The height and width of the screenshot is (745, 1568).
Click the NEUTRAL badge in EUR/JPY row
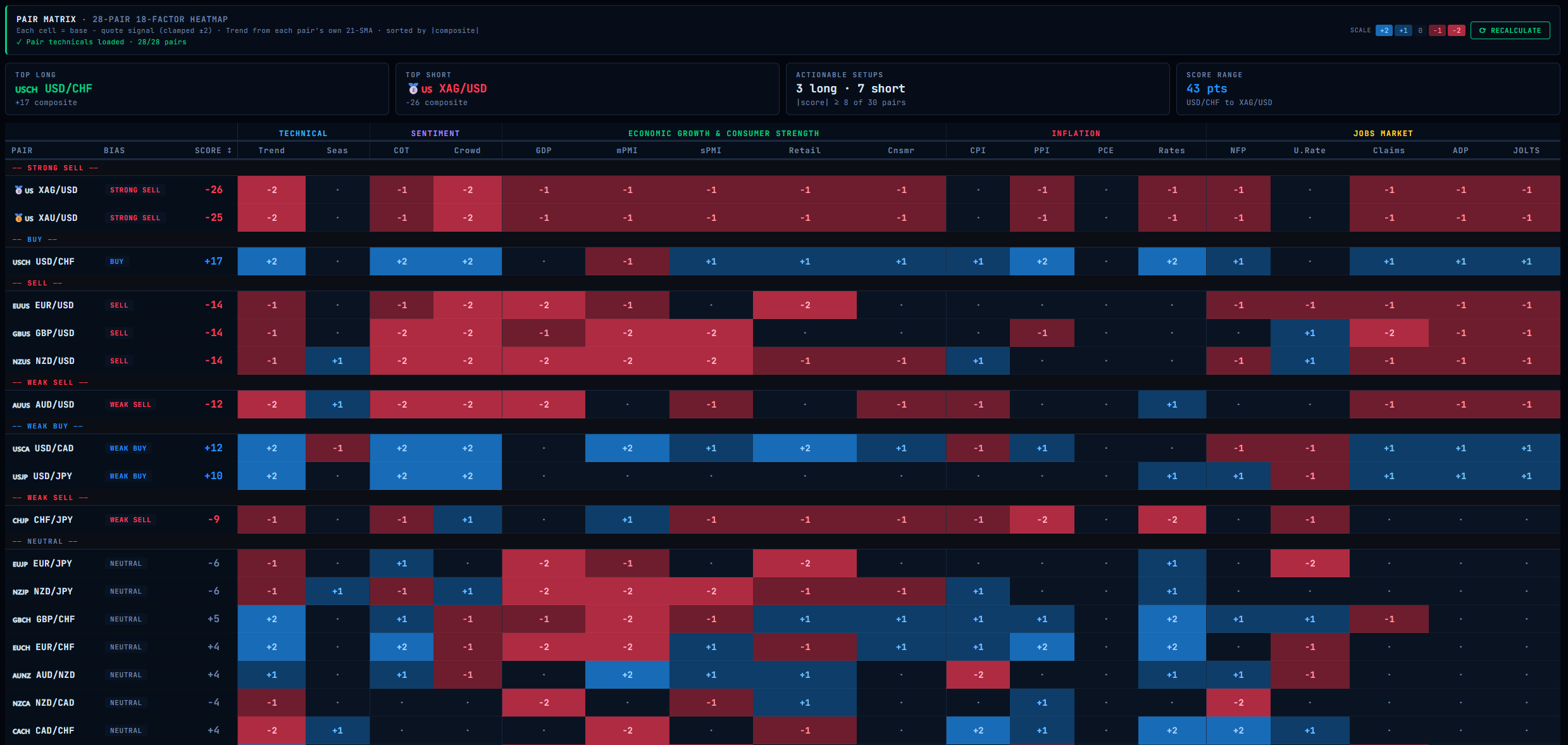point(126,563)
